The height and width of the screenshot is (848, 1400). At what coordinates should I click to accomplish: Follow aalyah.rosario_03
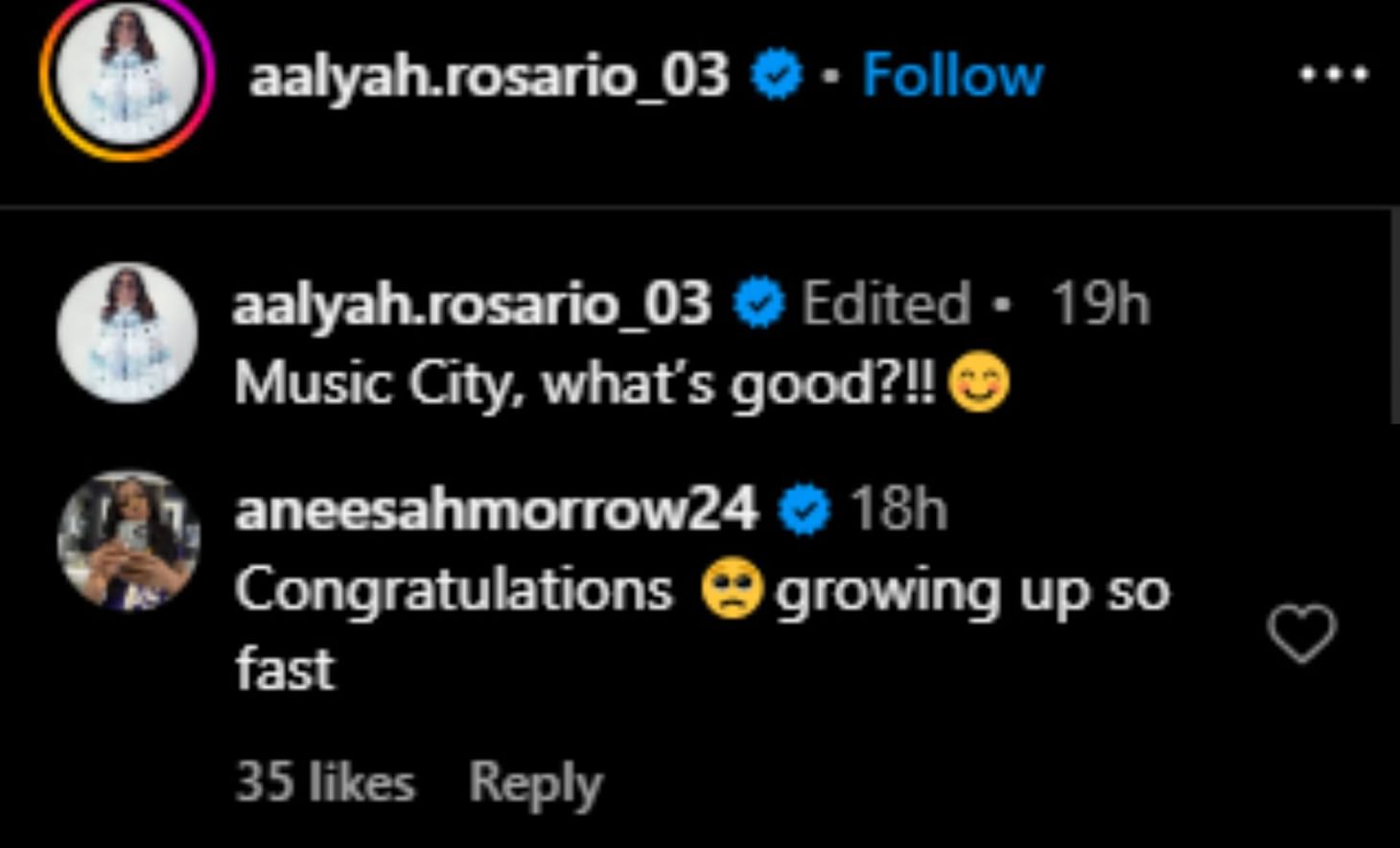pyautogui.click(x=952, y=75)
